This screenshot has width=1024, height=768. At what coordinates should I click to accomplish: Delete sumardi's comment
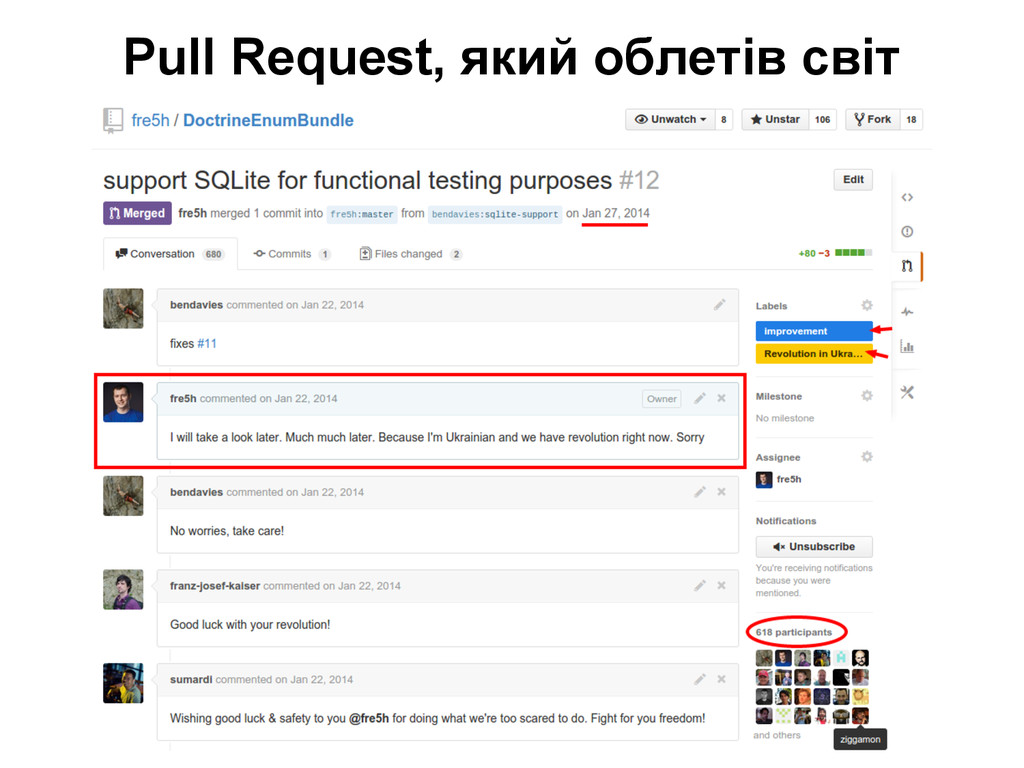coord(722,679)
